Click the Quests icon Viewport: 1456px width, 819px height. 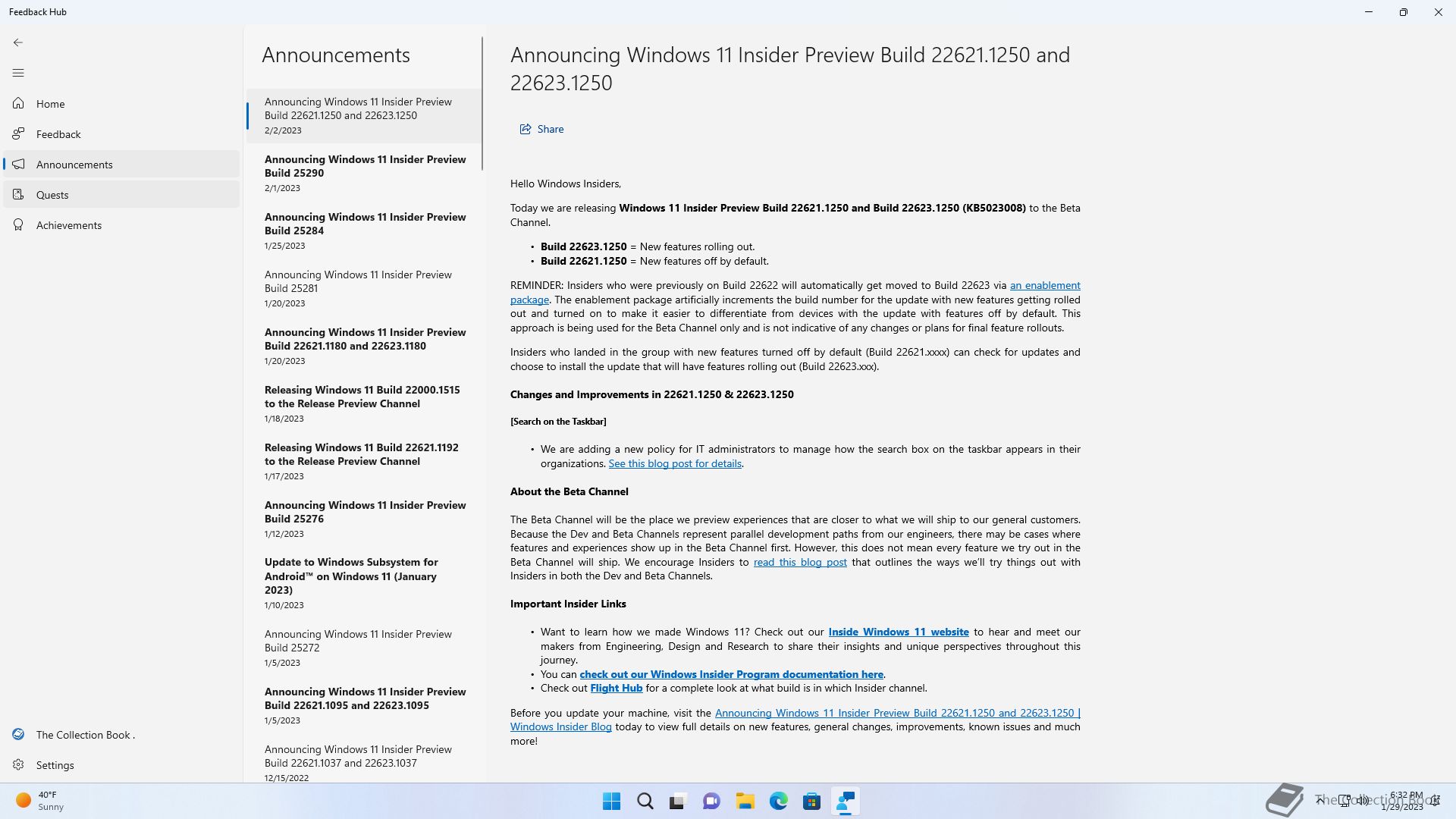pyautogui.click(x=18, y=194)
